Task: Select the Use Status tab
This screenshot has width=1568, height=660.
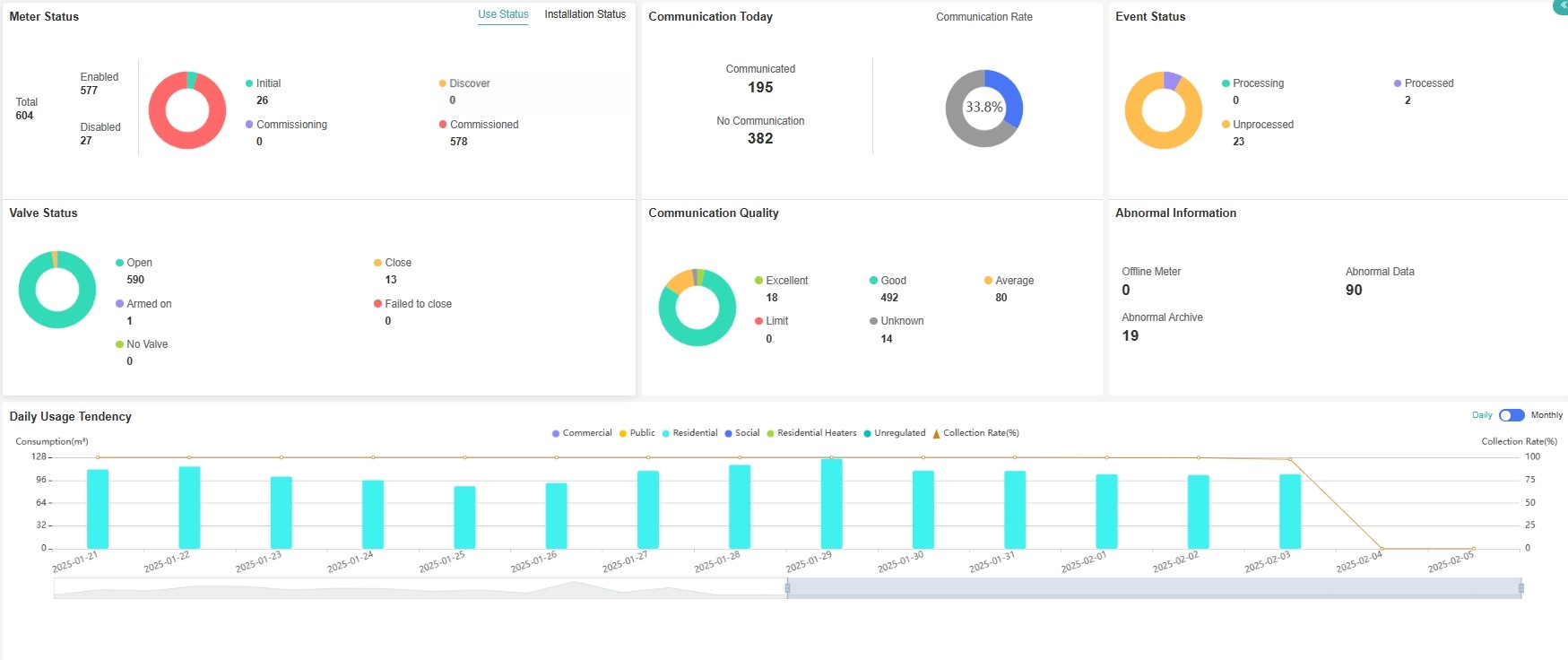Action: tap(503, 14)
